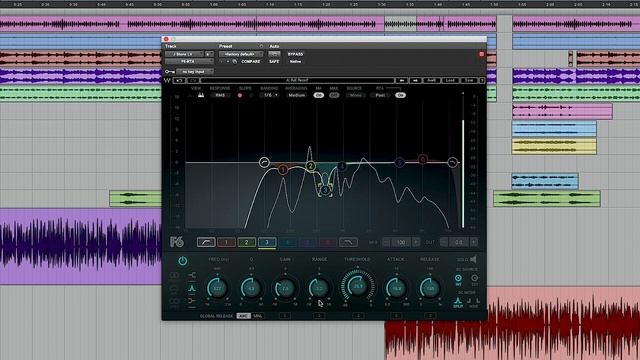Click the COMPARE button
640x360 pixels.
tap(251, 62)
